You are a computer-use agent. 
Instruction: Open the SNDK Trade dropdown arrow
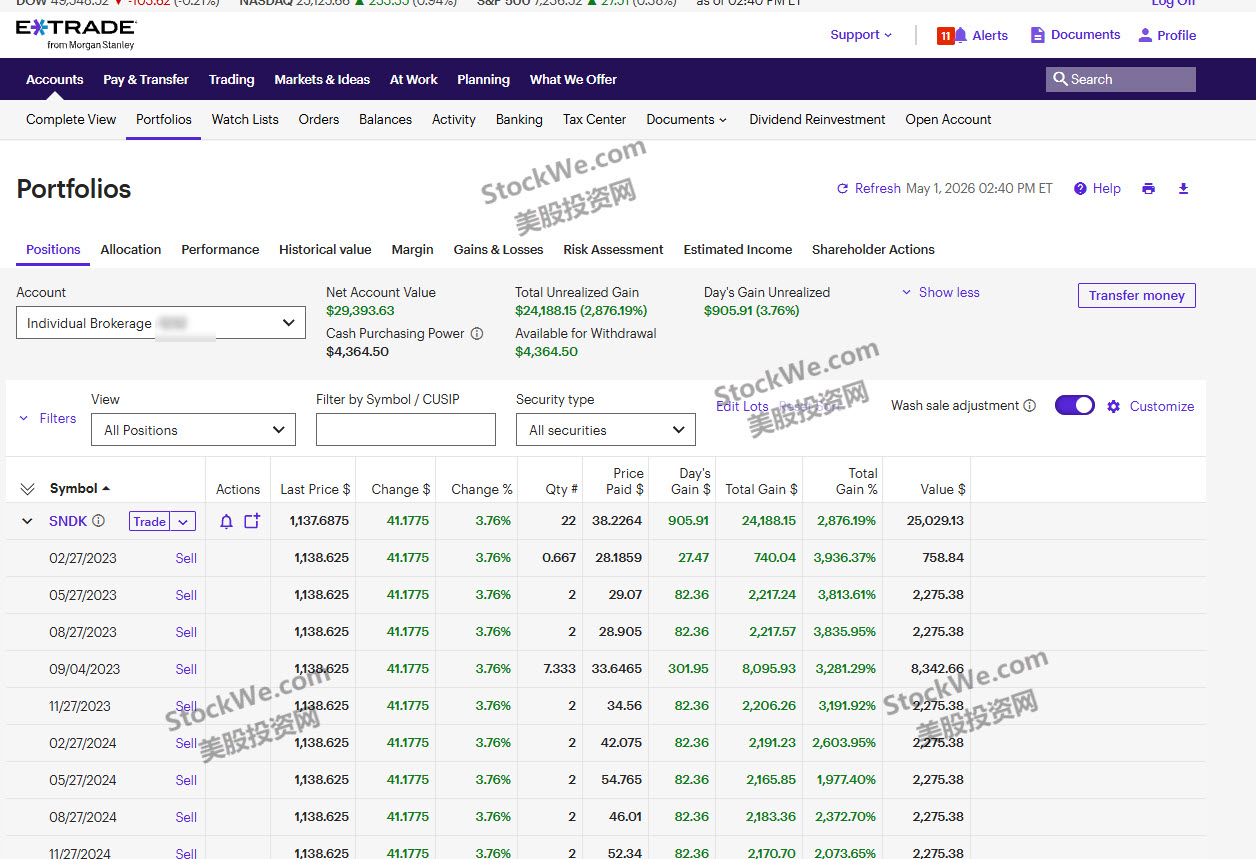182,521
